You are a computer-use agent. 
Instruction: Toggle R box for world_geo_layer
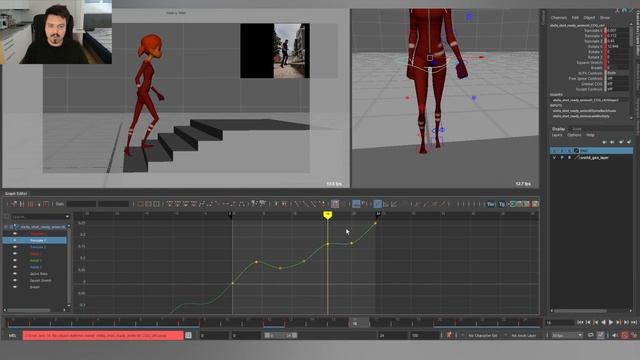(569, 157)
